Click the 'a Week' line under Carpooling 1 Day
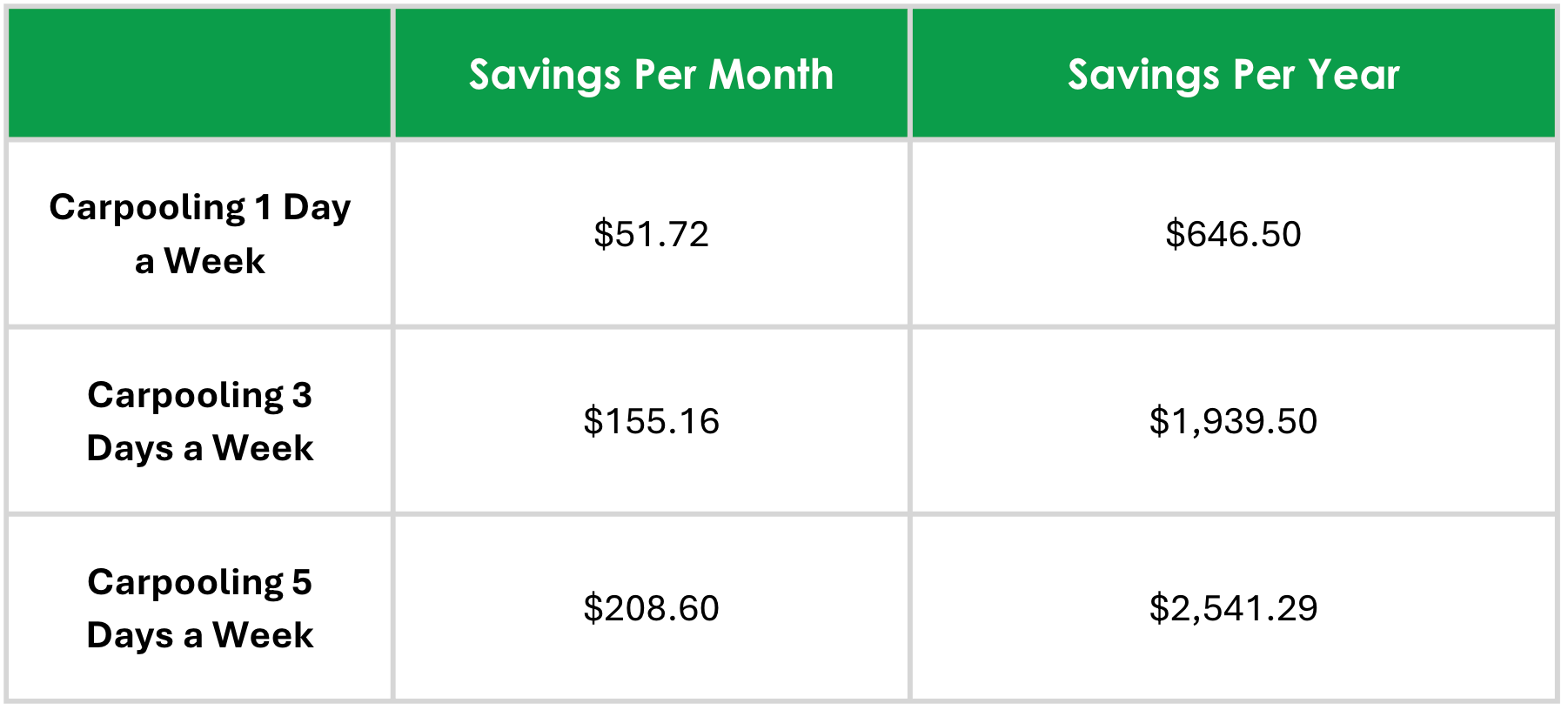Screen dimensions: 1568x710 click(x=199, y=261)
